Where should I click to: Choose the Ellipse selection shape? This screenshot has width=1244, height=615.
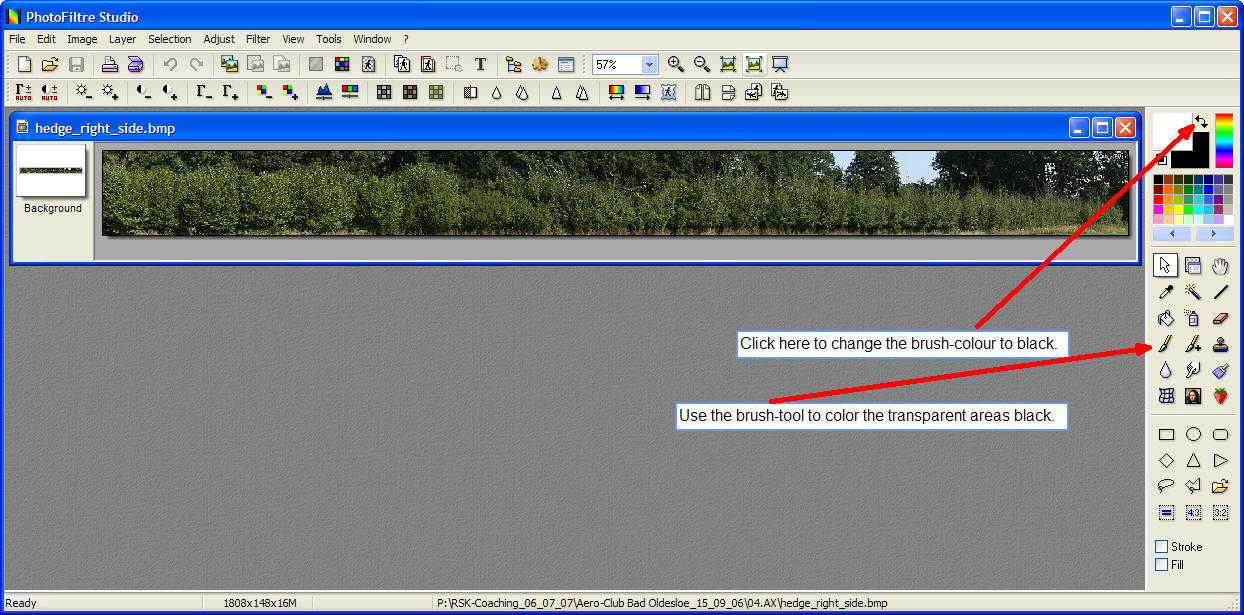[x=1193, y=434]
